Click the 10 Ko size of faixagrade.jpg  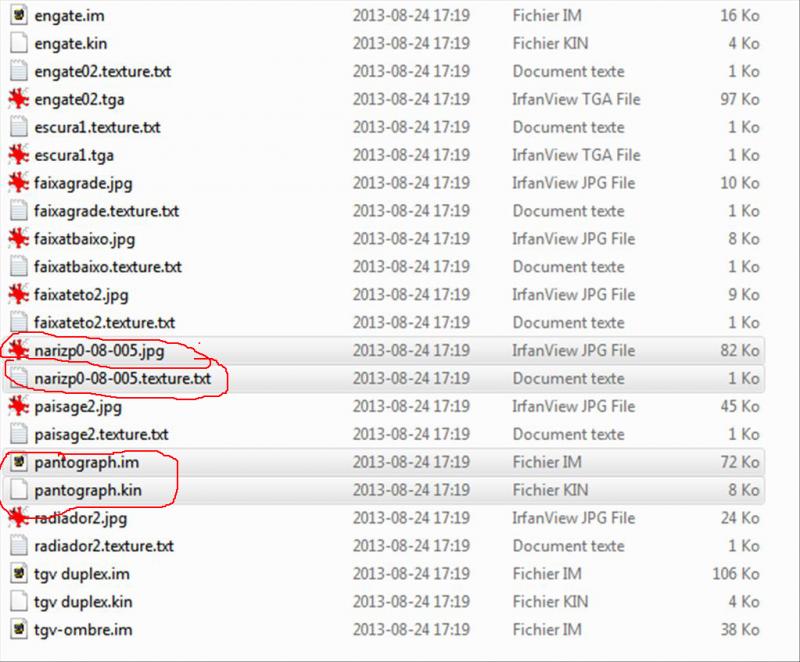(x=740, y=183)
